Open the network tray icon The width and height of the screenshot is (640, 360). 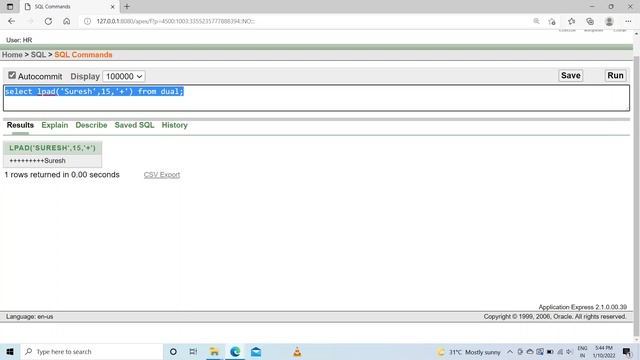pyautogui.click(x=560, y=352)
